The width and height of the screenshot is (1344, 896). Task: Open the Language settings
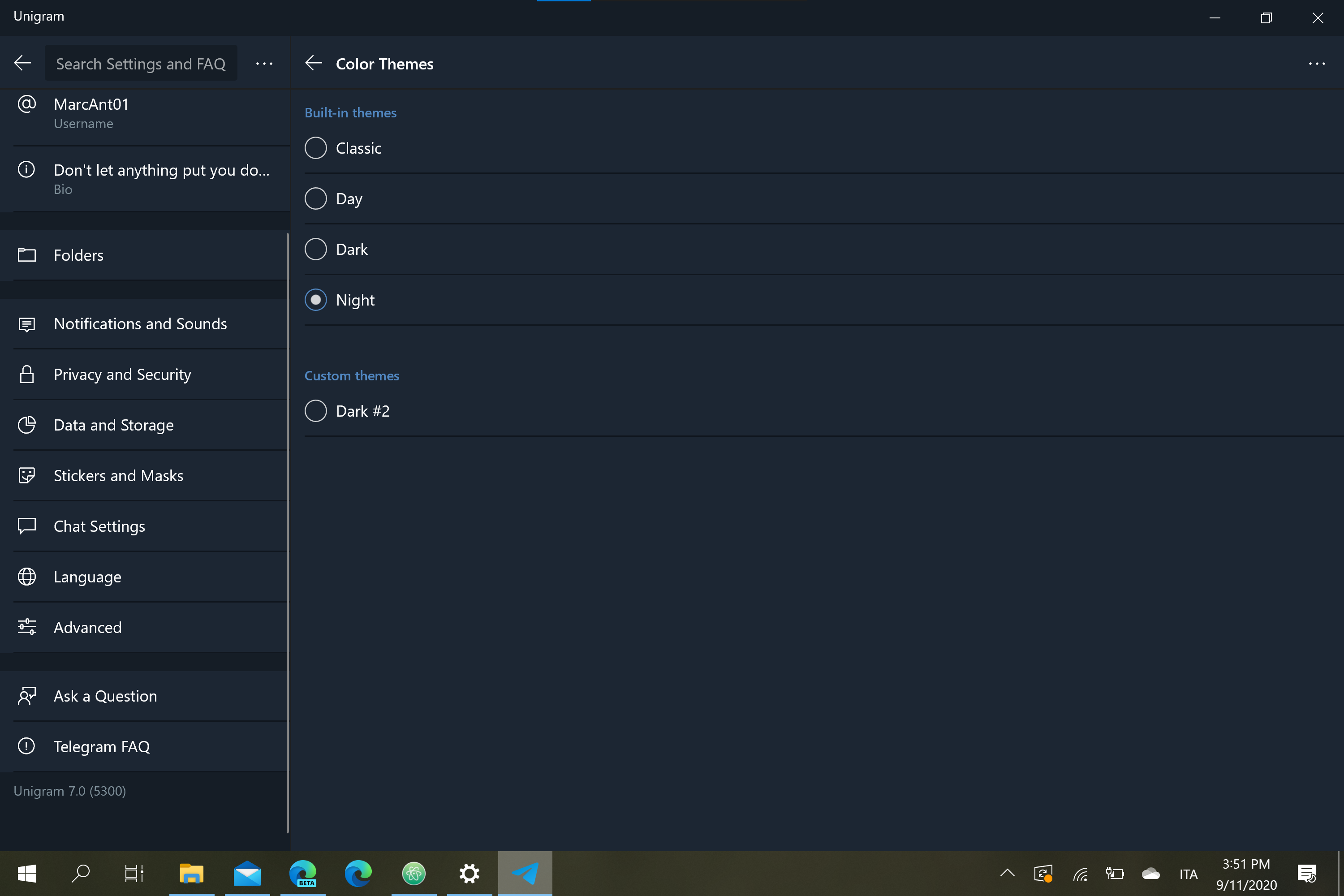coord(87,577)
